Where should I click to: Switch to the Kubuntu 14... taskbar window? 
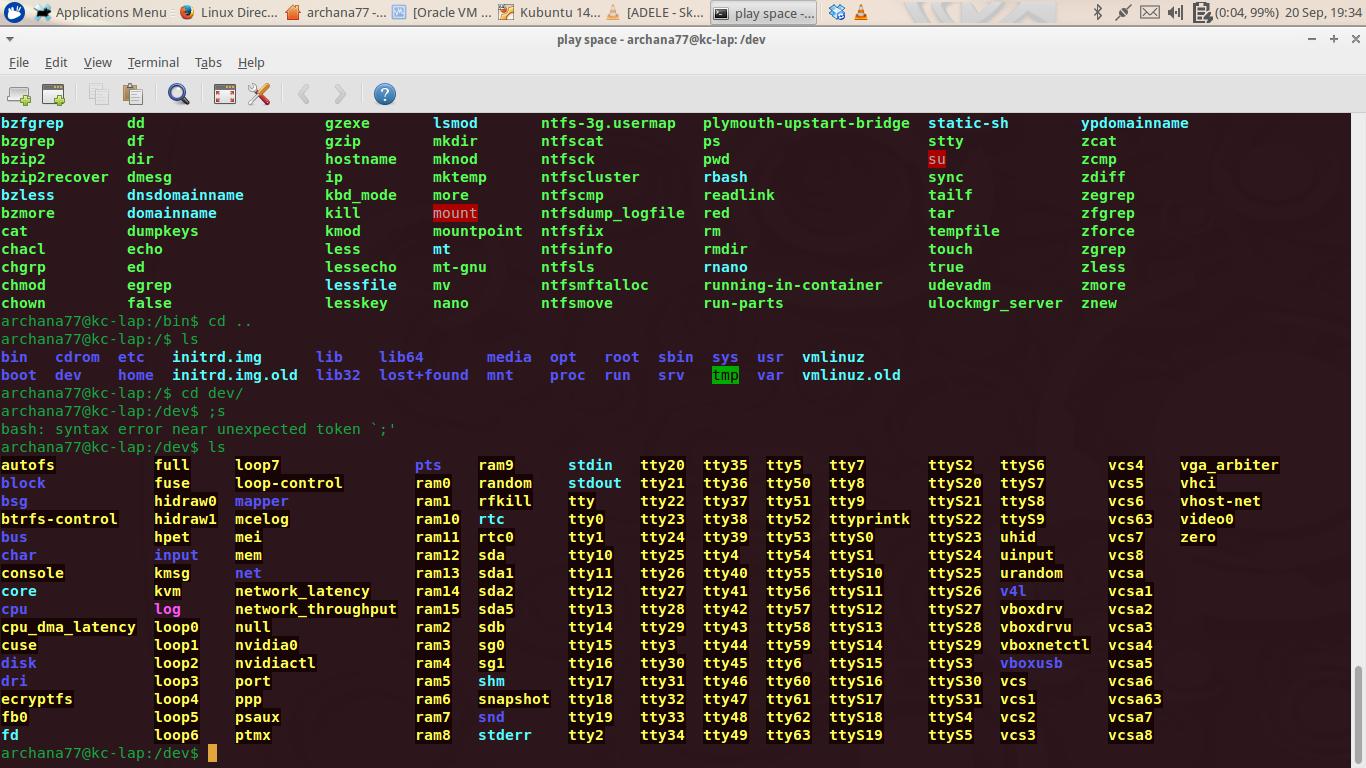pyautogui.click(x=548, y=13)
